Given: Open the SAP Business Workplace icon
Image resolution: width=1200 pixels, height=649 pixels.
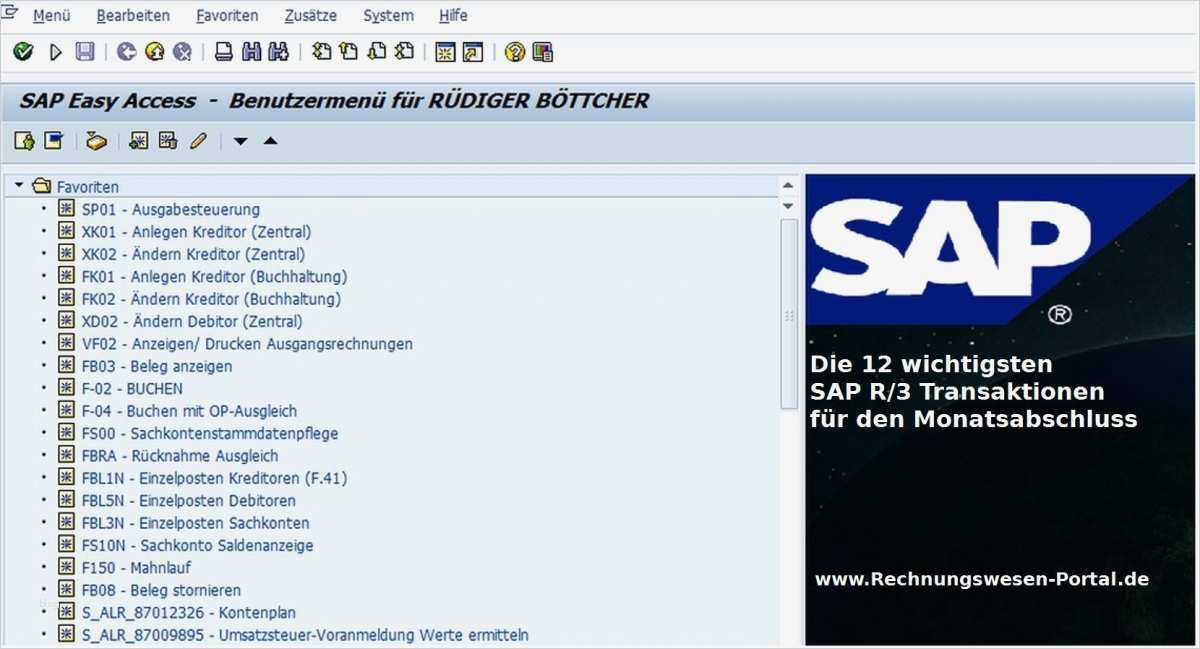Looking at the screenshot, I should (x=96, y=141).
